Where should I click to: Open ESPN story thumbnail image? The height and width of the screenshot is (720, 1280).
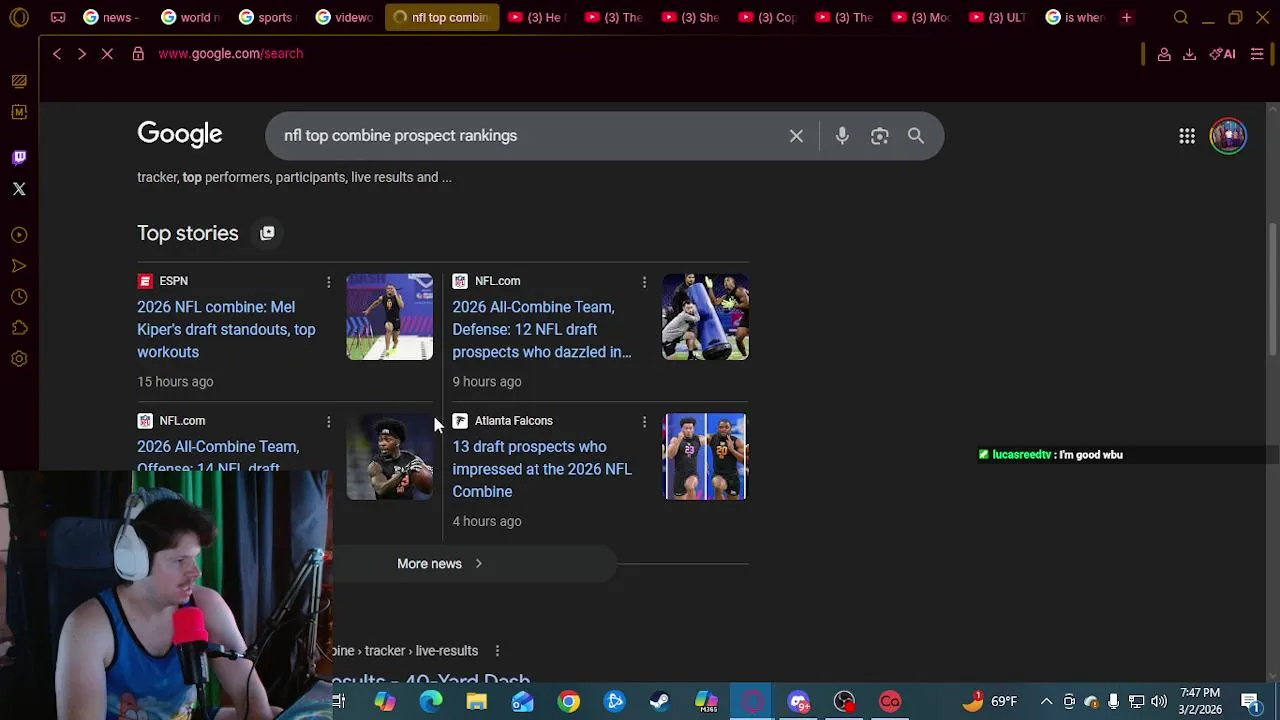point(389,317)
